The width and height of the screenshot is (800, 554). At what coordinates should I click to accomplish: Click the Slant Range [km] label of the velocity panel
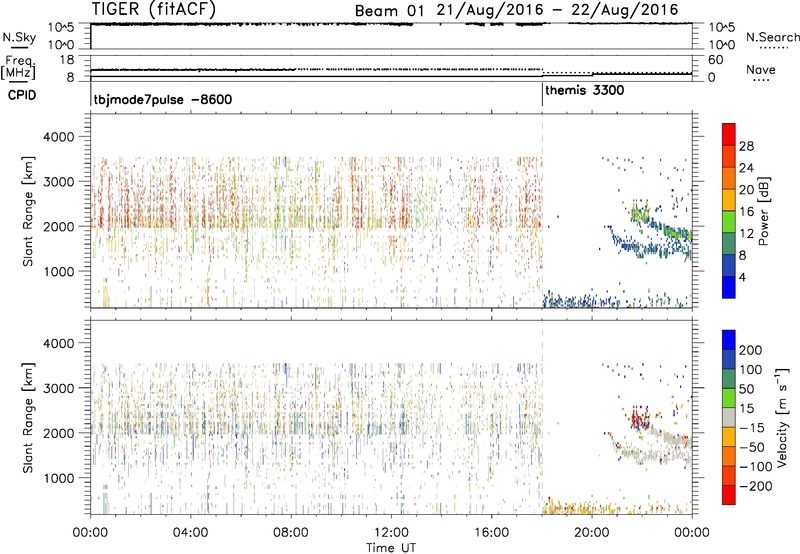28,417
